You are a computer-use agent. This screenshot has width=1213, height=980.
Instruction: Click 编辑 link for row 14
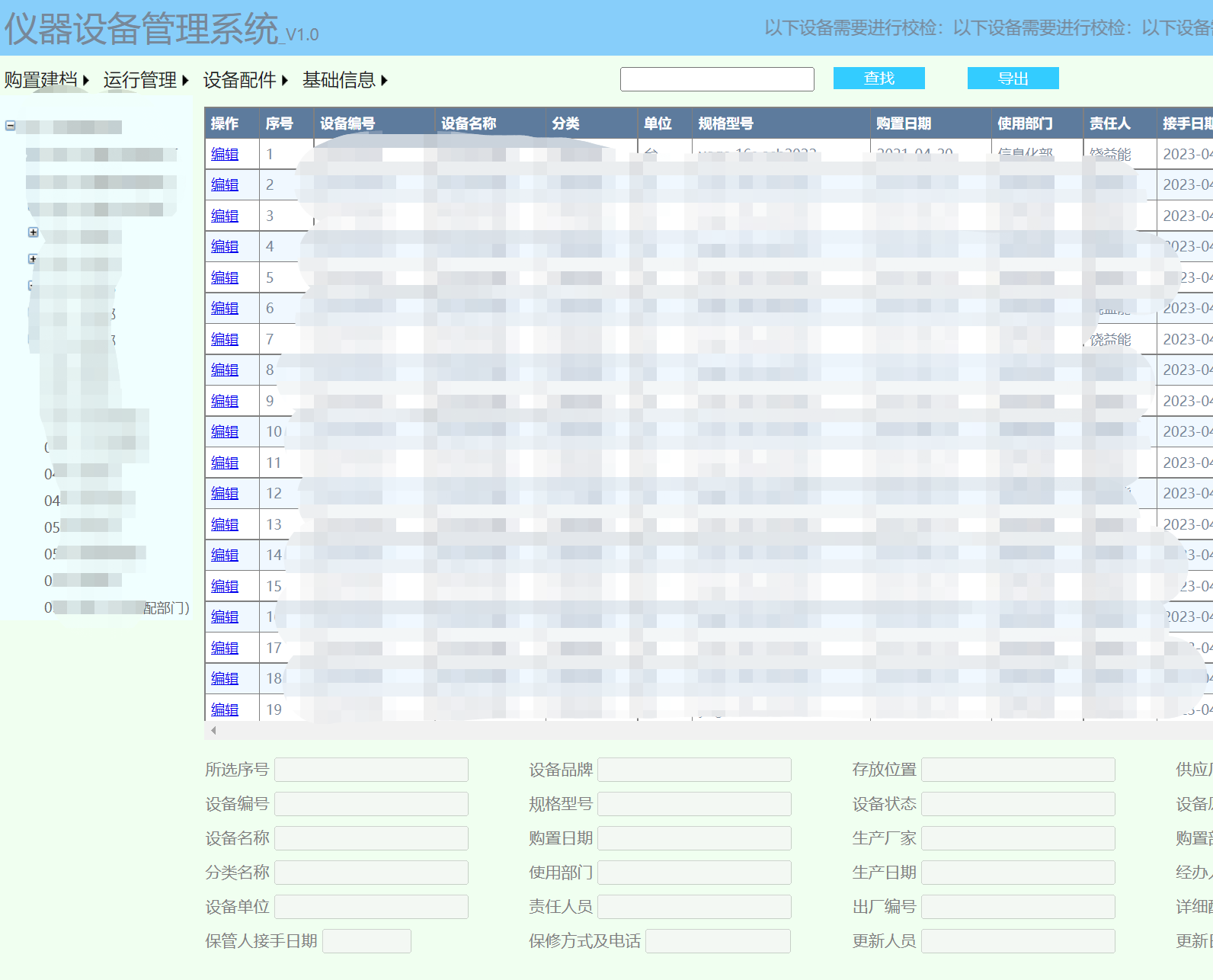[x=225, y=555]
